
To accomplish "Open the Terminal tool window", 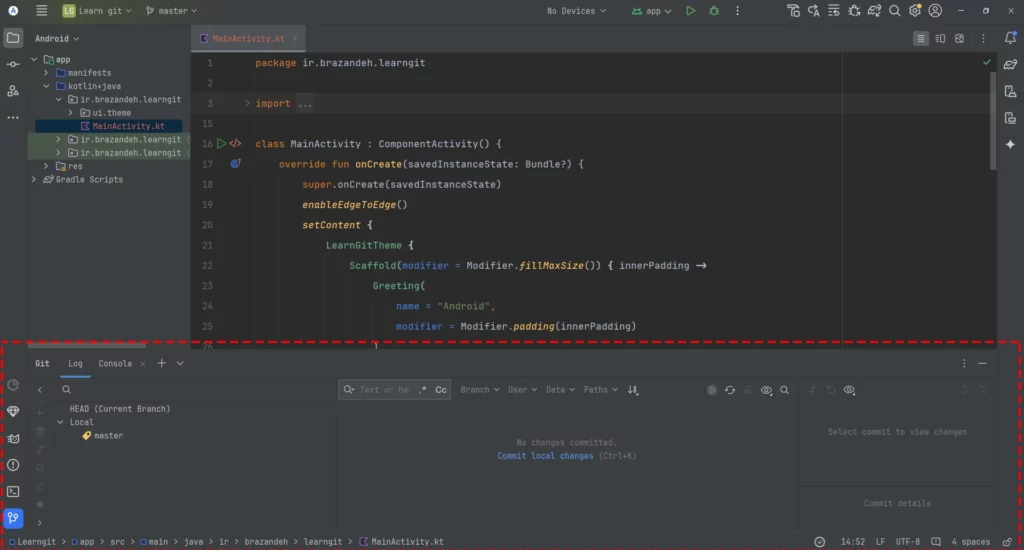I will coord(13,491).
